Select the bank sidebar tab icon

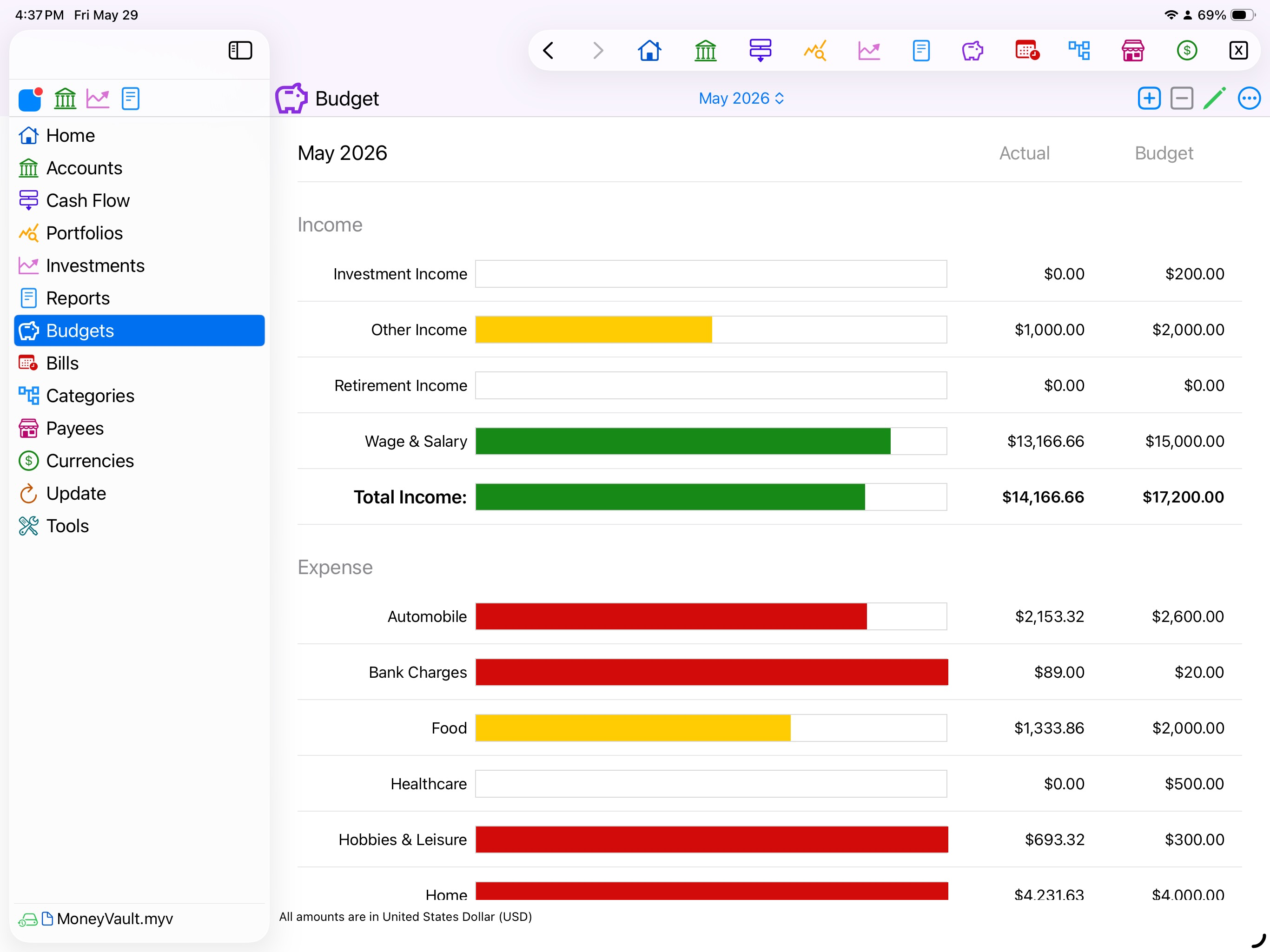pyautogui.click(x=65, y=99)
